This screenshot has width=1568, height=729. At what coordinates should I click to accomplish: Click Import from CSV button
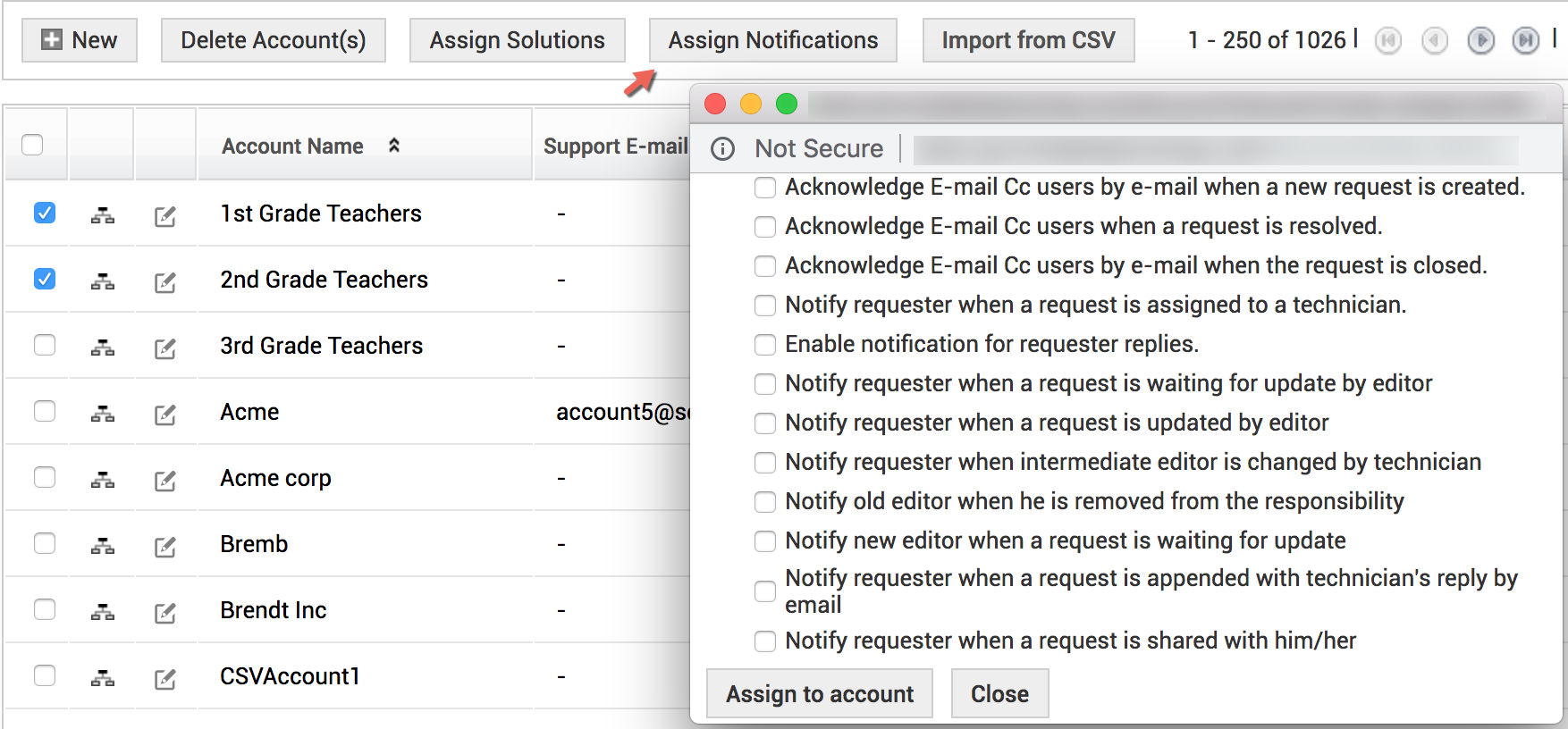pos(1028,40)
